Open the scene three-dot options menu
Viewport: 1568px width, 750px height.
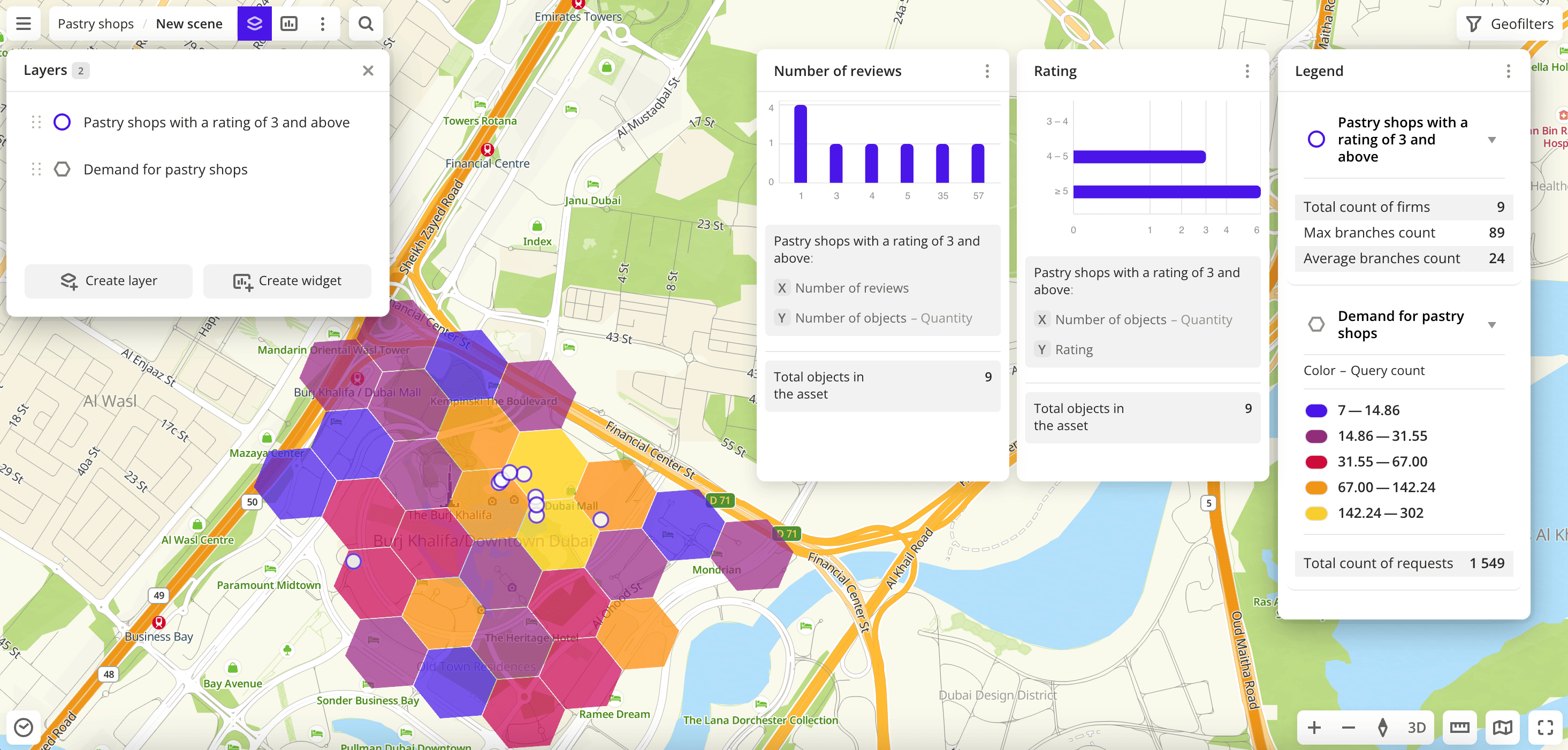(x=323, y=24)
